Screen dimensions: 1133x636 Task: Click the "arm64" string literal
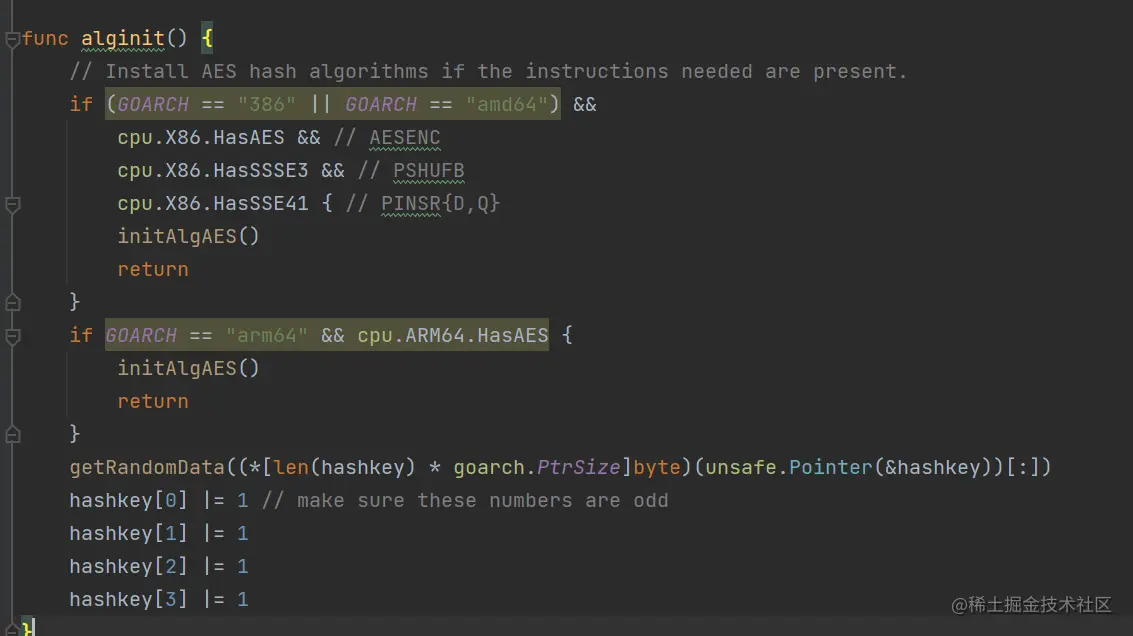point(267,335)
